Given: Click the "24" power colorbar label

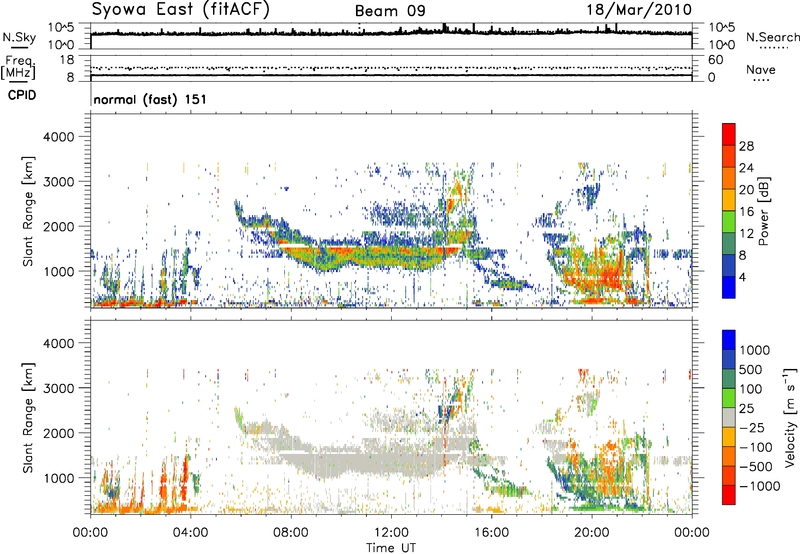Looking at the screenshot, I should (x=746, y=168).
